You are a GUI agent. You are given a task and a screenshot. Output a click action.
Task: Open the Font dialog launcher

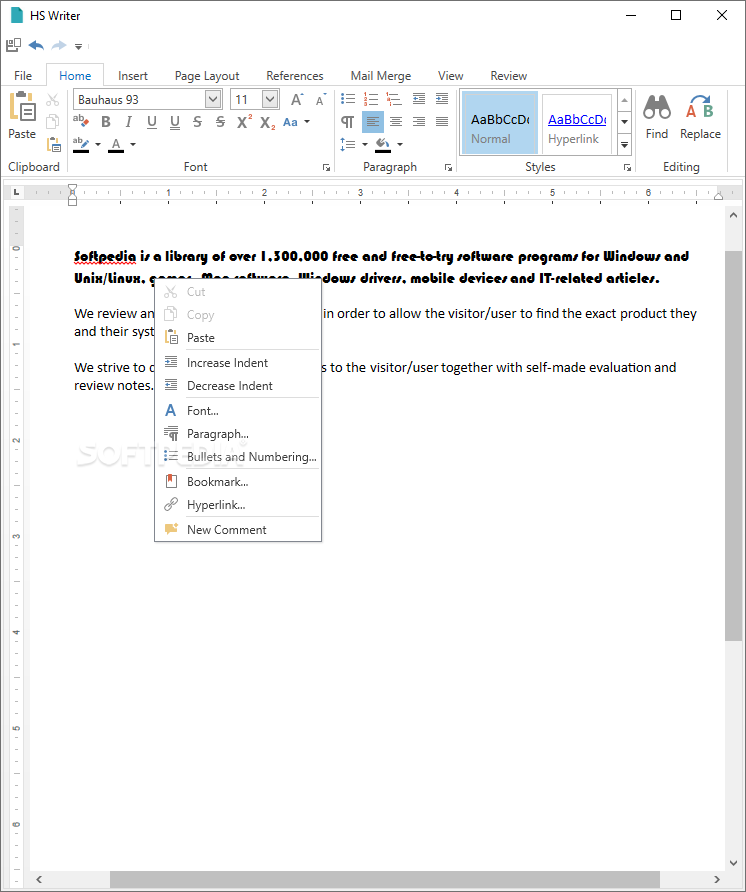327,167
